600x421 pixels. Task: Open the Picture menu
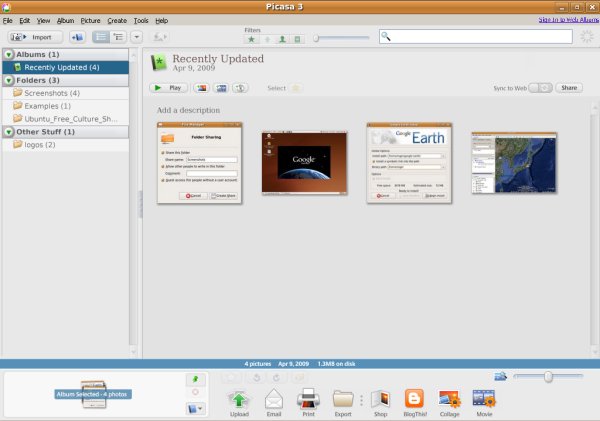[x=90, y=21]
